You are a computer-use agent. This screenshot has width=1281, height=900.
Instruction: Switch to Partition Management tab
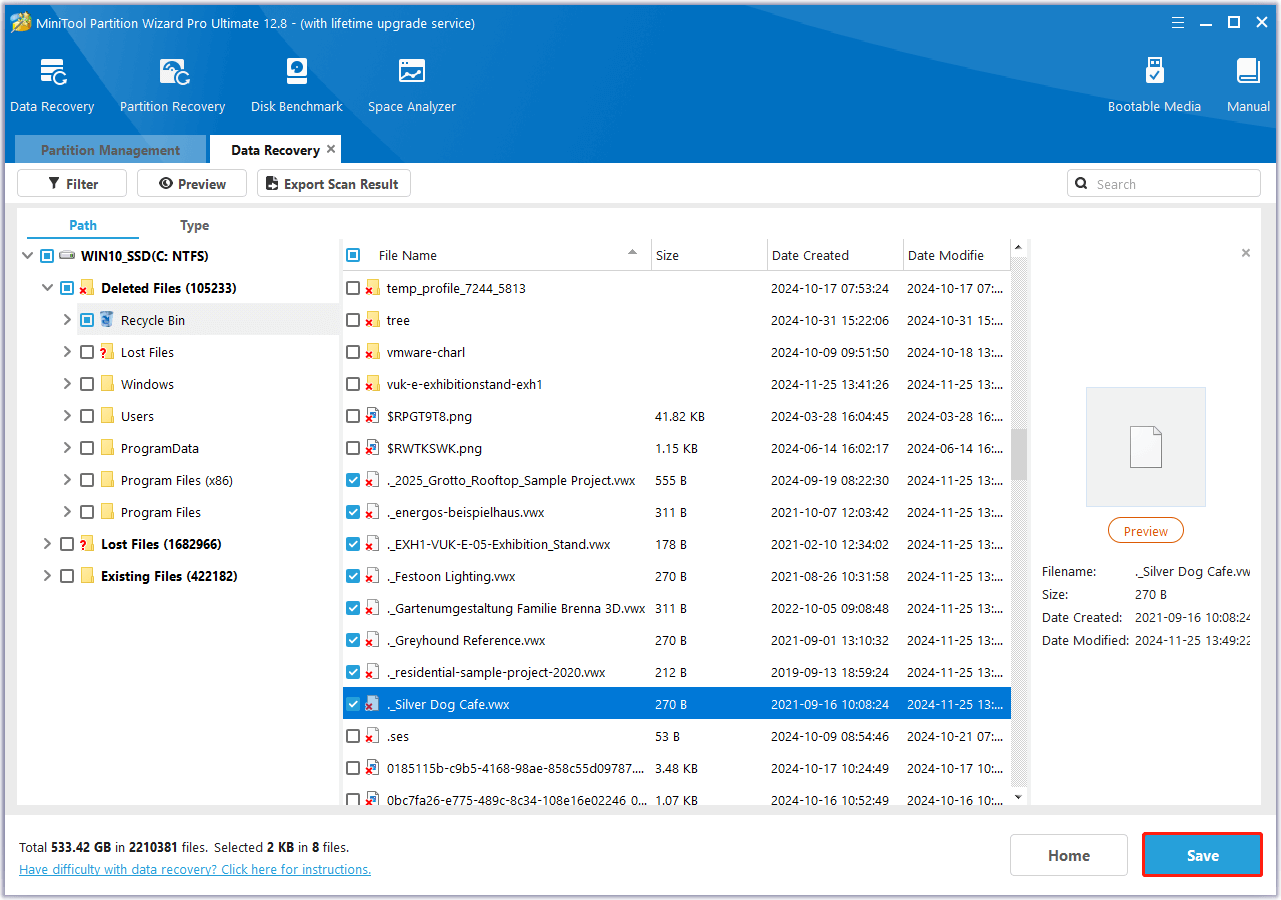(110, 150)
